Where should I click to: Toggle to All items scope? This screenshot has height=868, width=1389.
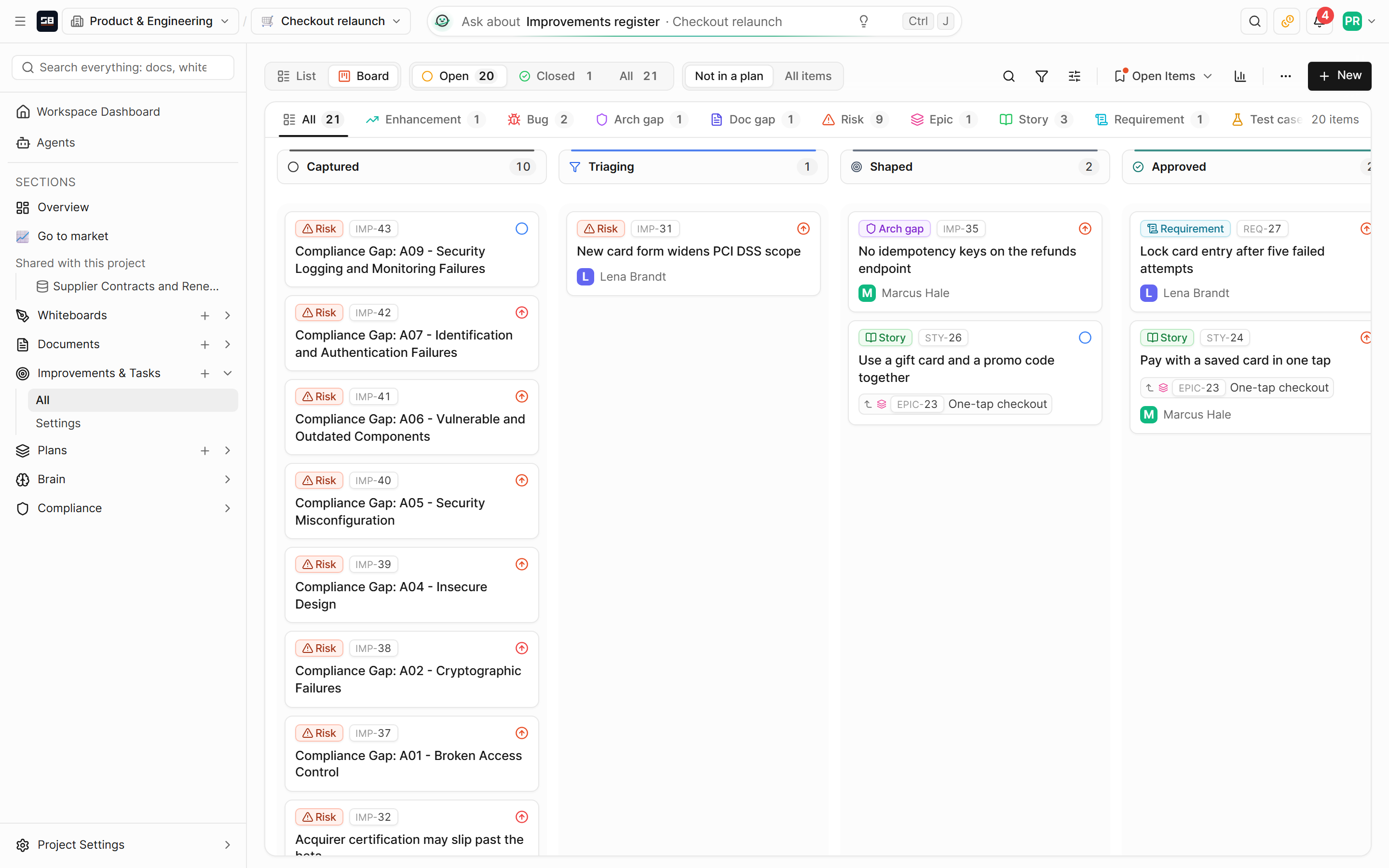coord(807,76)
